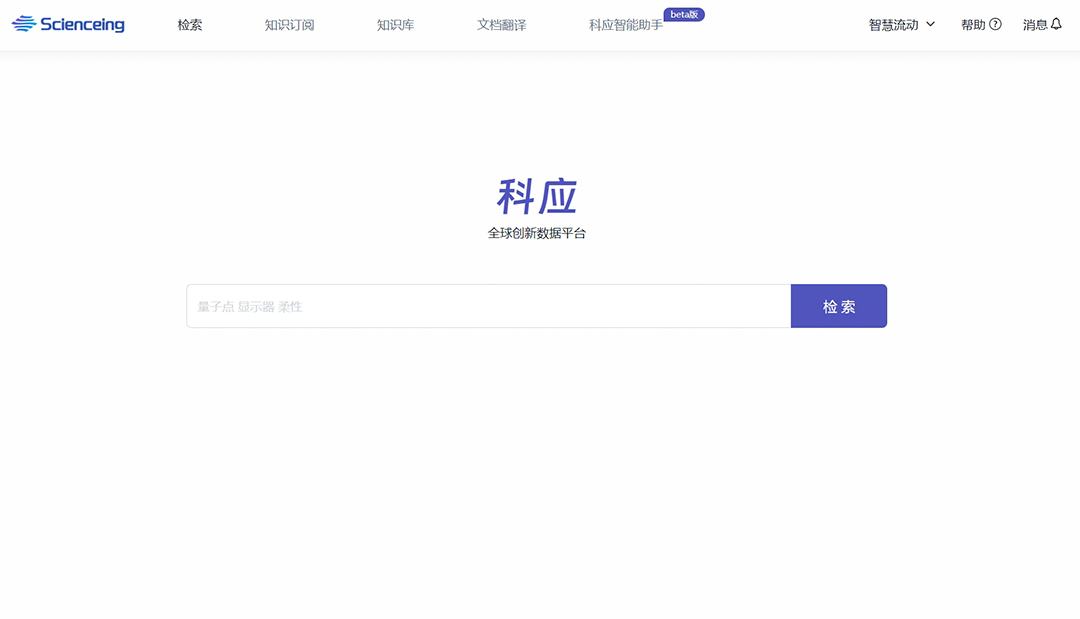Expand the chevron beside 智慧流动

tap(931, 24)
